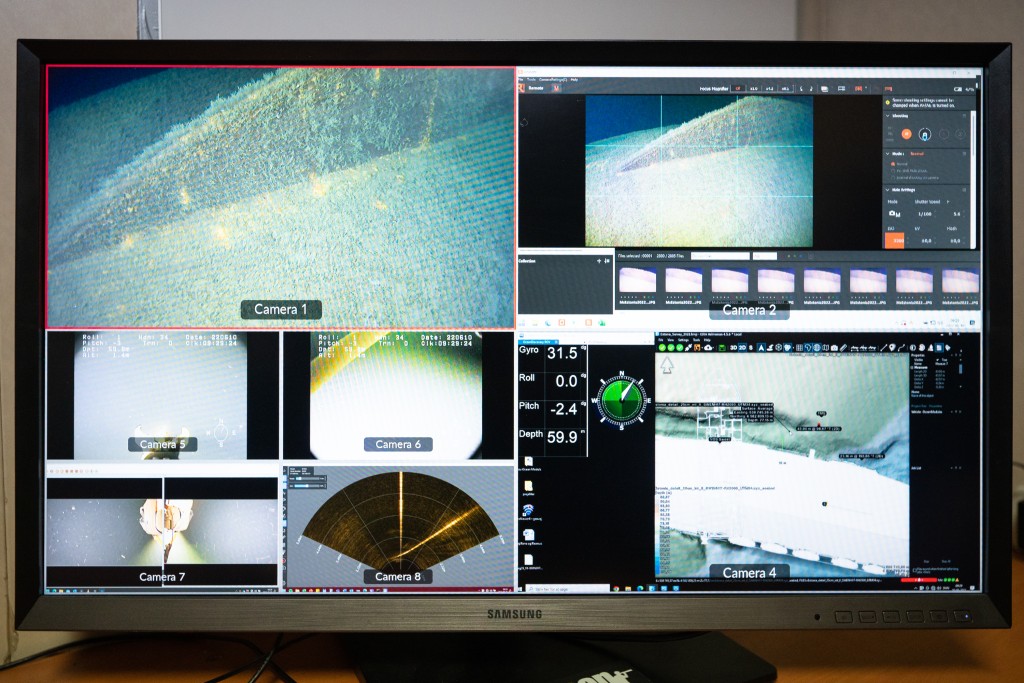Click the camera snapshot icon in map toolbar

coord(834,347)
